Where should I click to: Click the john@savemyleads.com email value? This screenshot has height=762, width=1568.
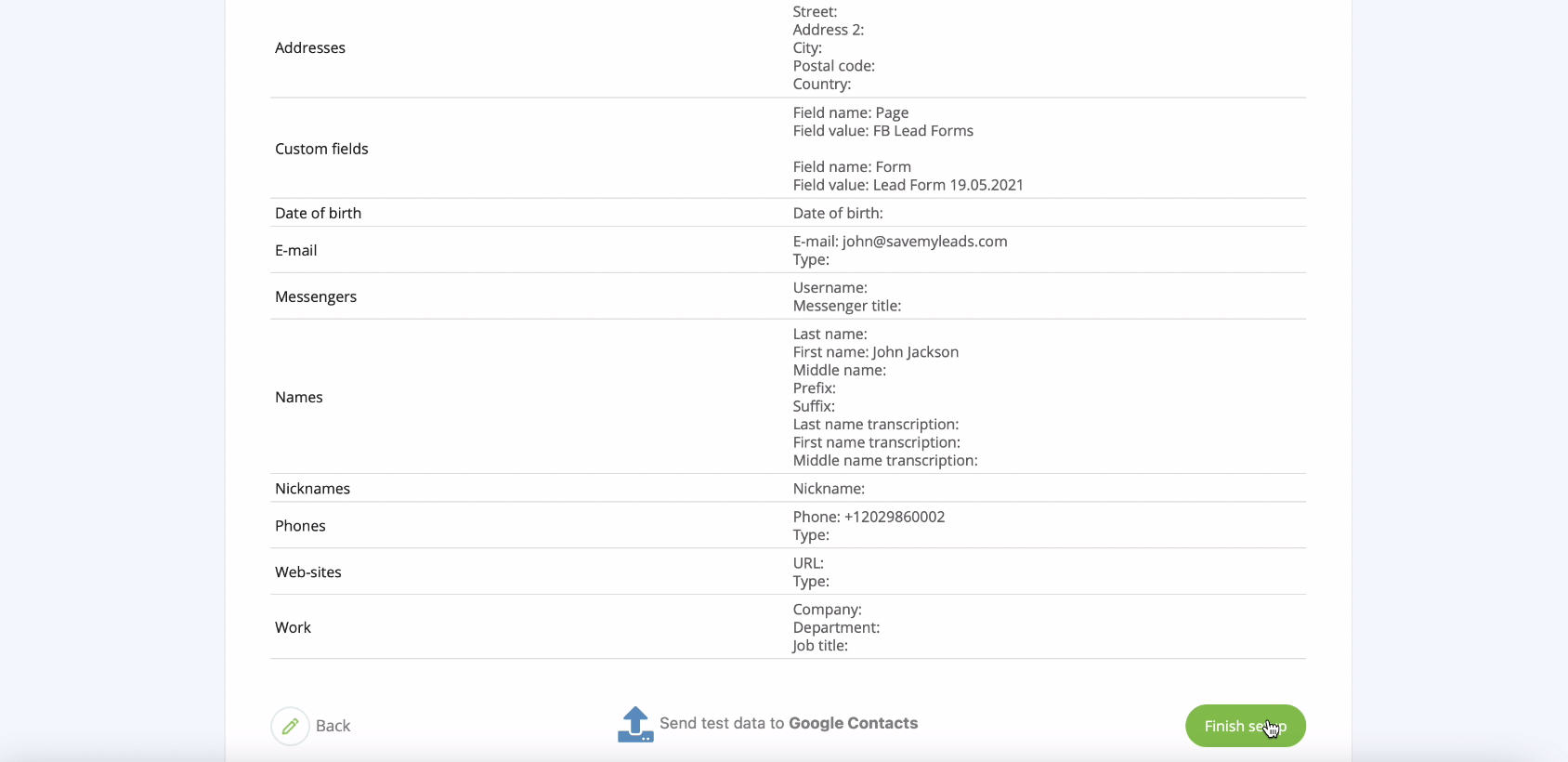[x=924, y=242]
